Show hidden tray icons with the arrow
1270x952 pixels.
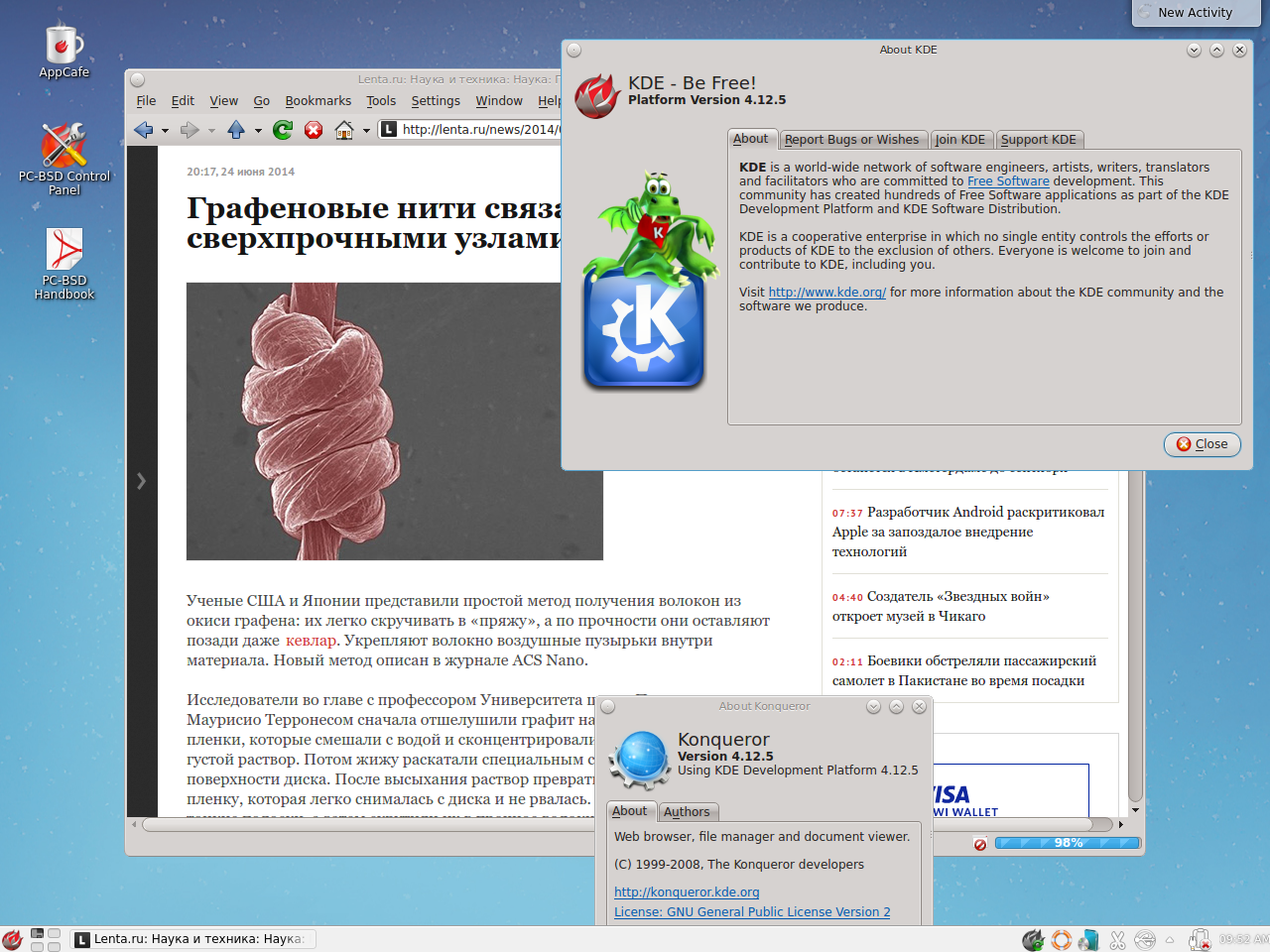point(1170,939)
